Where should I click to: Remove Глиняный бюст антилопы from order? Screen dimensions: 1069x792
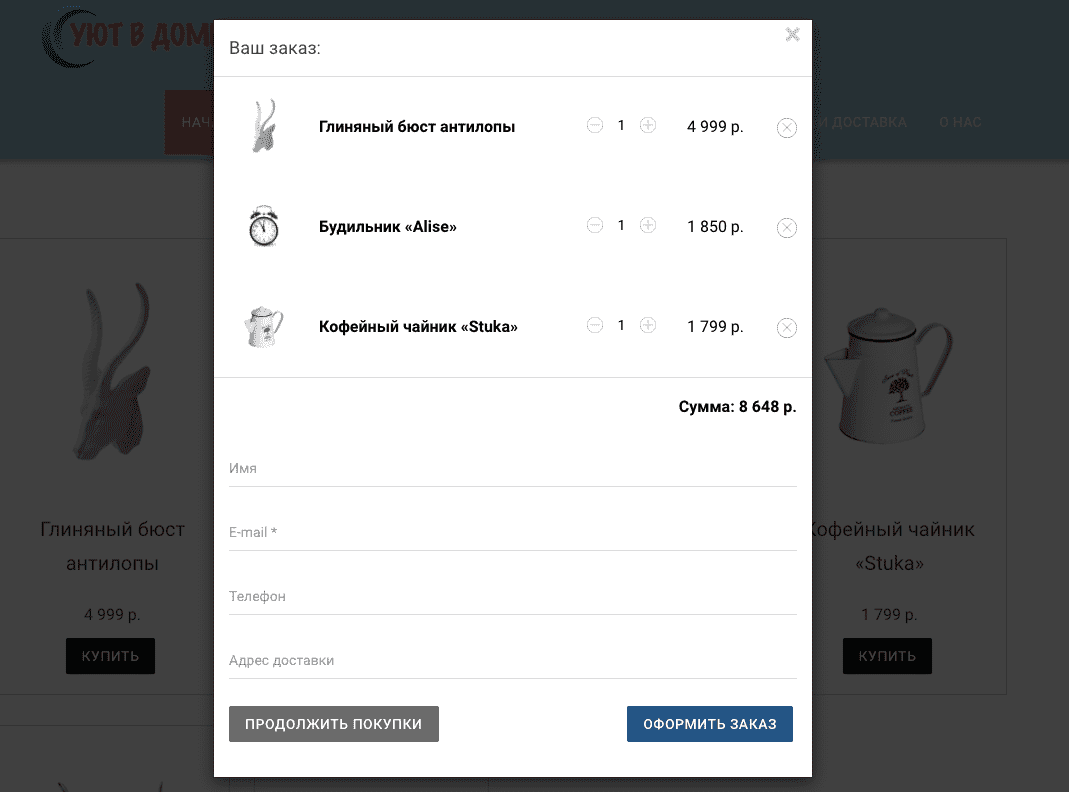point(787,127)
